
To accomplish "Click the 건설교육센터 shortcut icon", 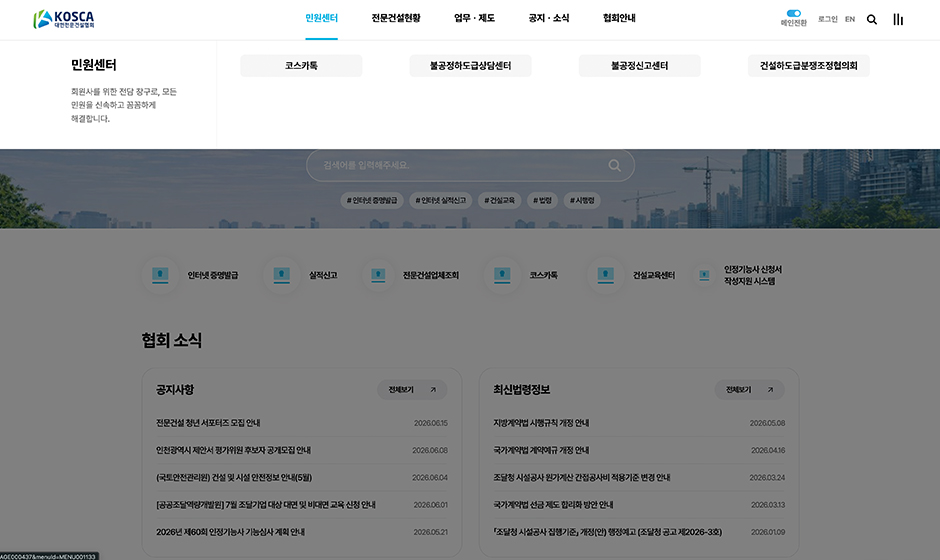I will (605, 275).
